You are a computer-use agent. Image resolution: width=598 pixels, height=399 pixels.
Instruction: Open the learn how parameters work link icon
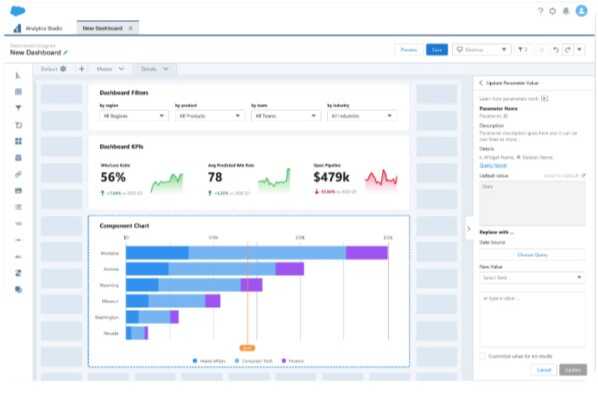tap(545, 99)
